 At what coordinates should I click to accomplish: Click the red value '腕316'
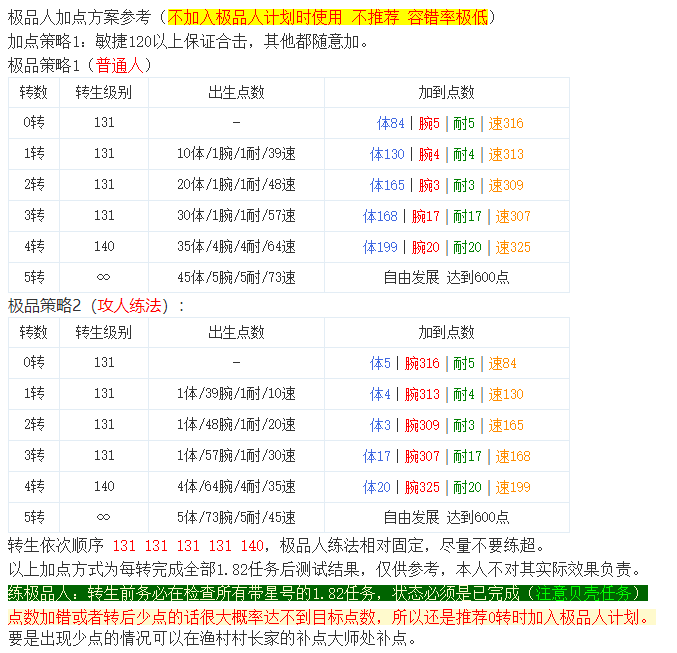click(x=422, y=363)
